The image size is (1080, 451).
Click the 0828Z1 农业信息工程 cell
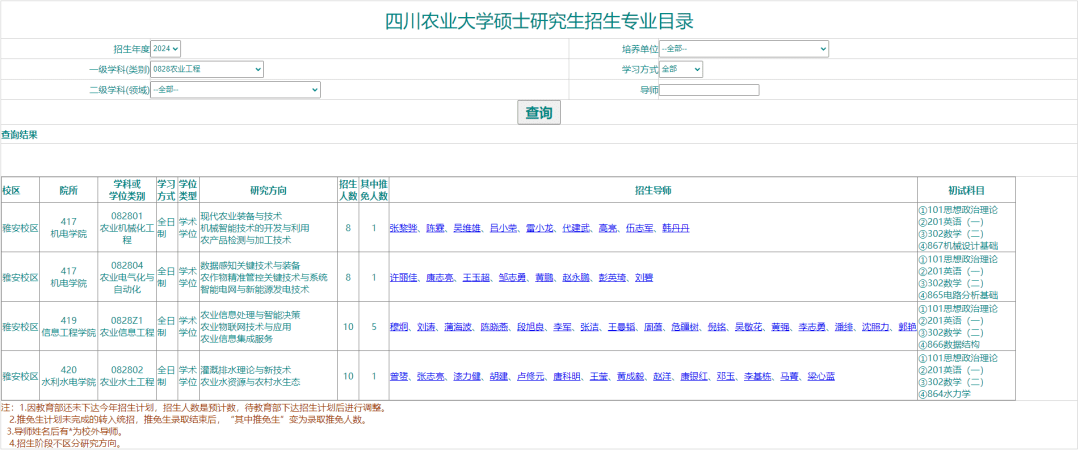127,327
